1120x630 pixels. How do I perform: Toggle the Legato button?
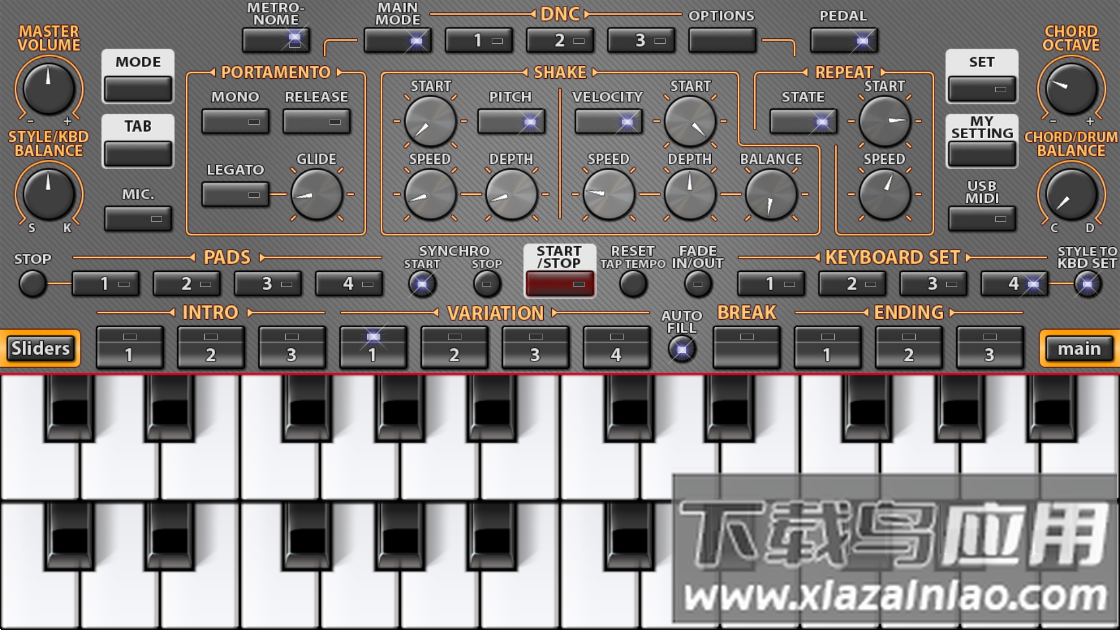pos(235,194)
